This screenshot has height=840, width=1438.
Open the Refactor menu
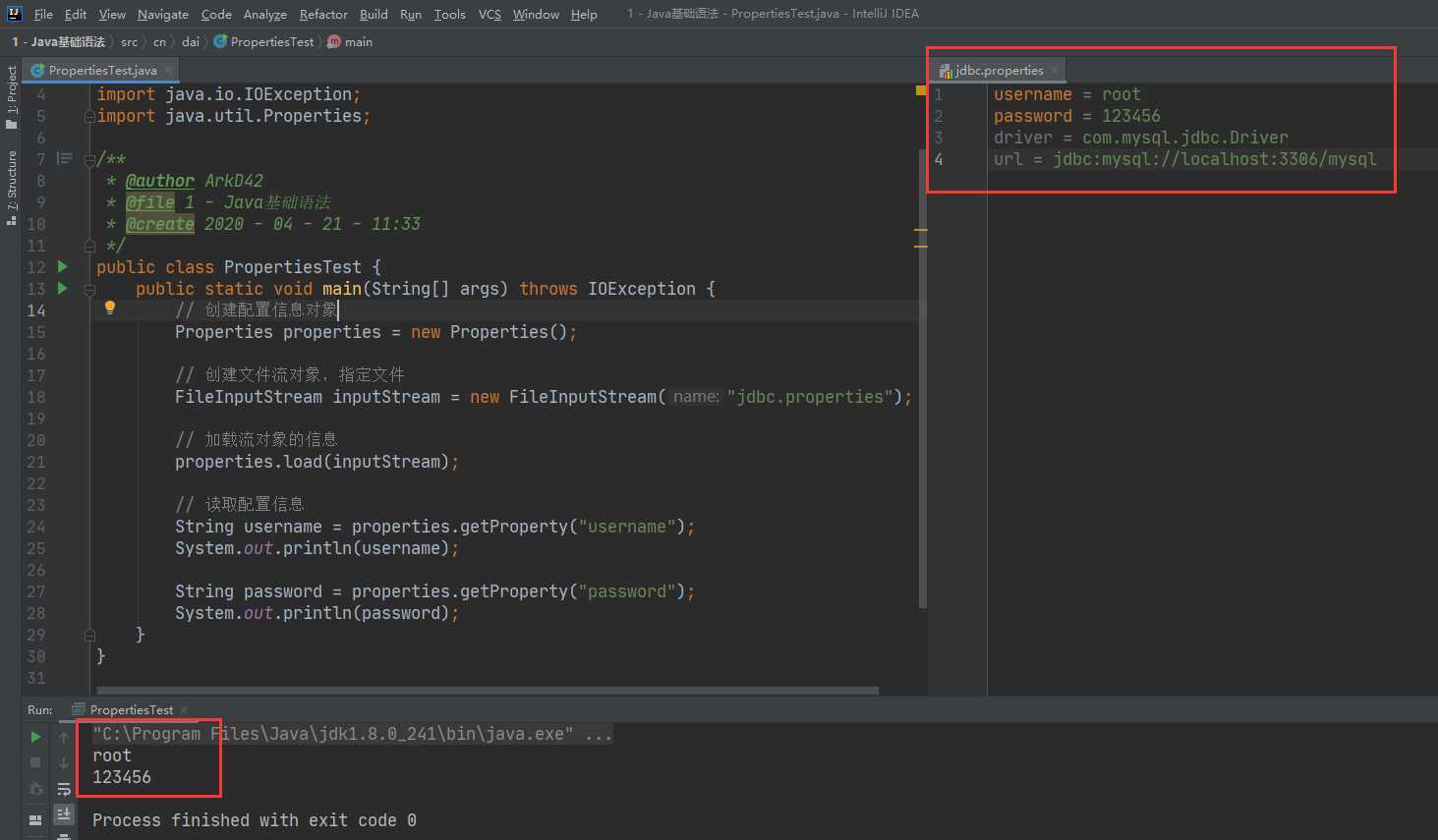point(323,14)
